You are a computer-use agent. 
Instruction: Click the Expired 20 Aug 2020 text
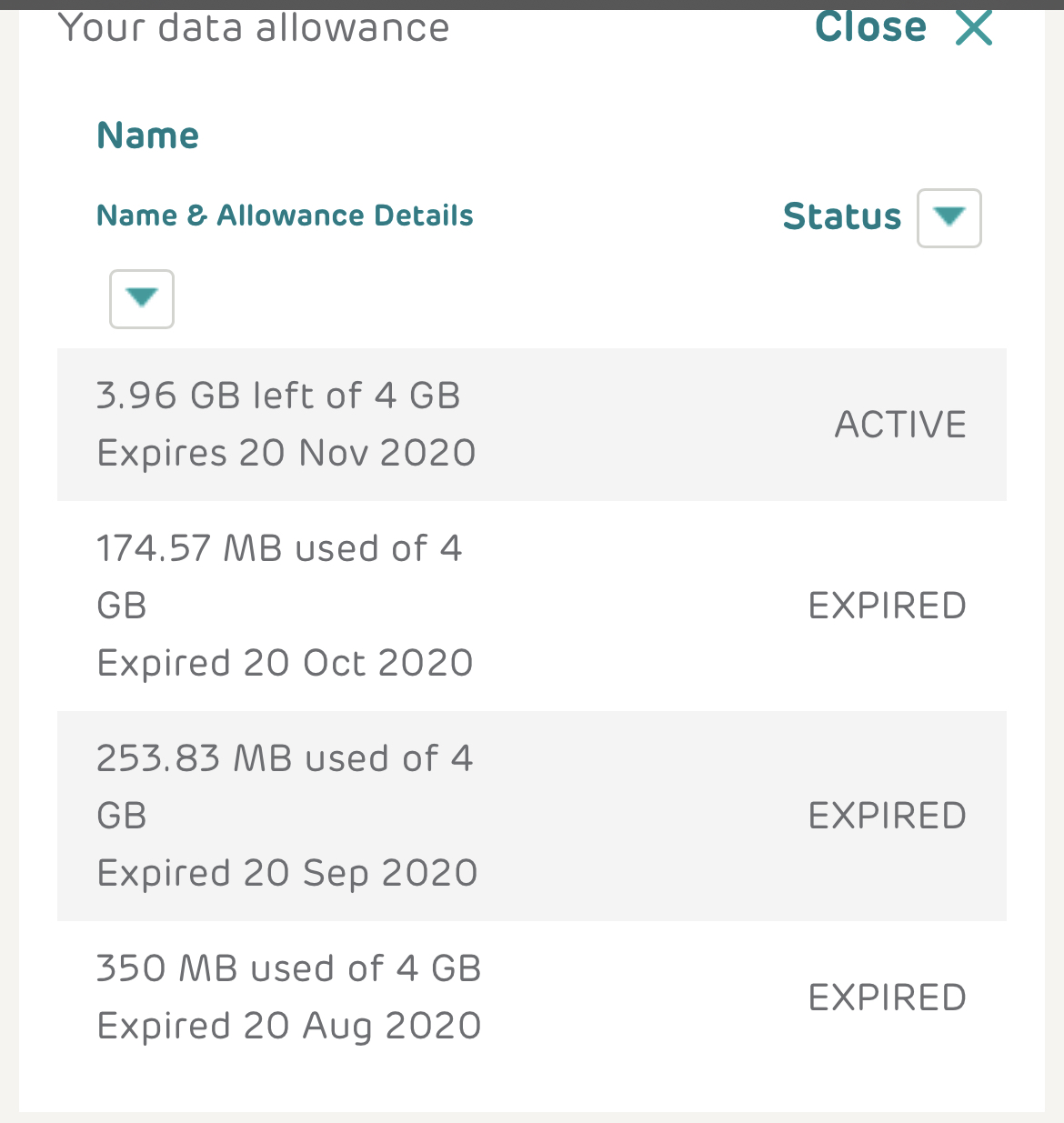click(x=289, y=1026)
